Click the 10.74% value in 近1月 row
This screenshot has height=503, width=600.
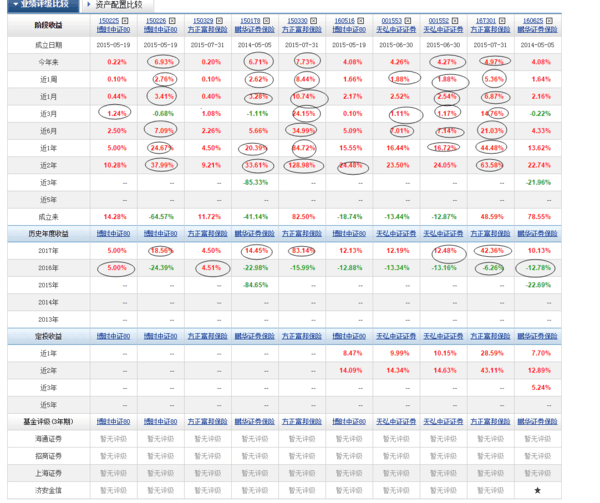304,96
